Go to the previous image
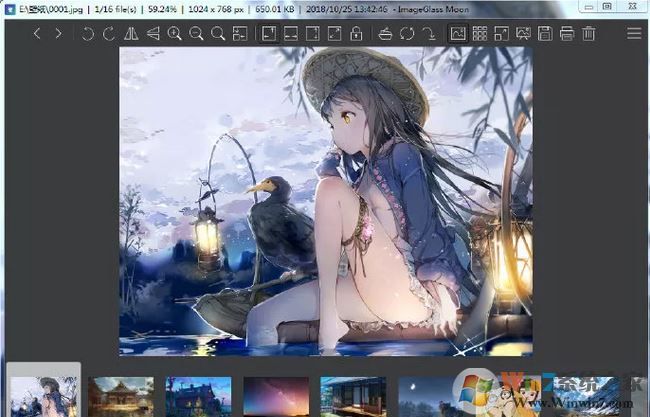The image size is (650, 417). pyautogui.click(x=37, y=34)
